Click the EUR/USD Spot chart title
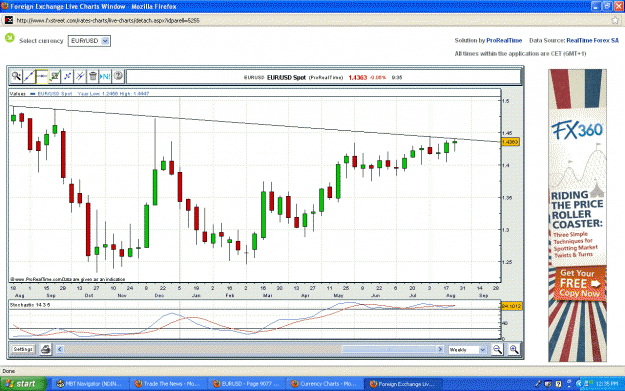Viewport: 625px width, 391px height. click(286, 77)
